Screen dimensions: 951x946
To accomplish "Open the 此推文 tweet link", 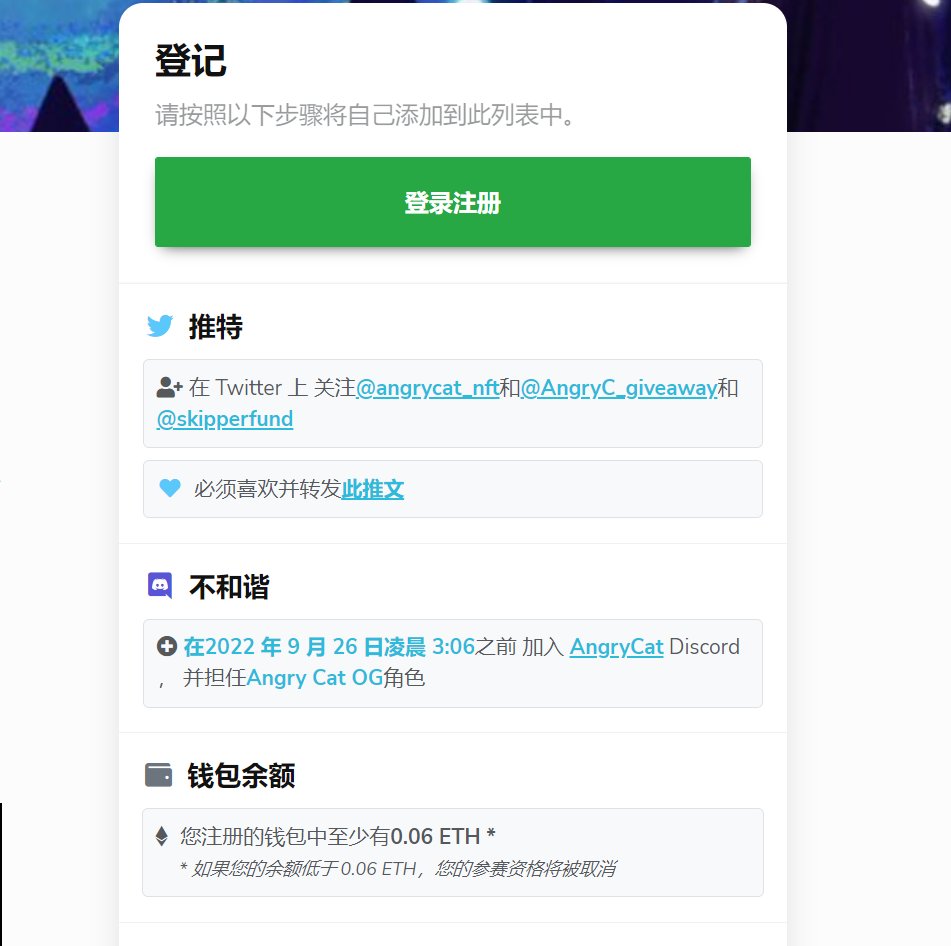I will pyautogui.click(x=372, y=489).
